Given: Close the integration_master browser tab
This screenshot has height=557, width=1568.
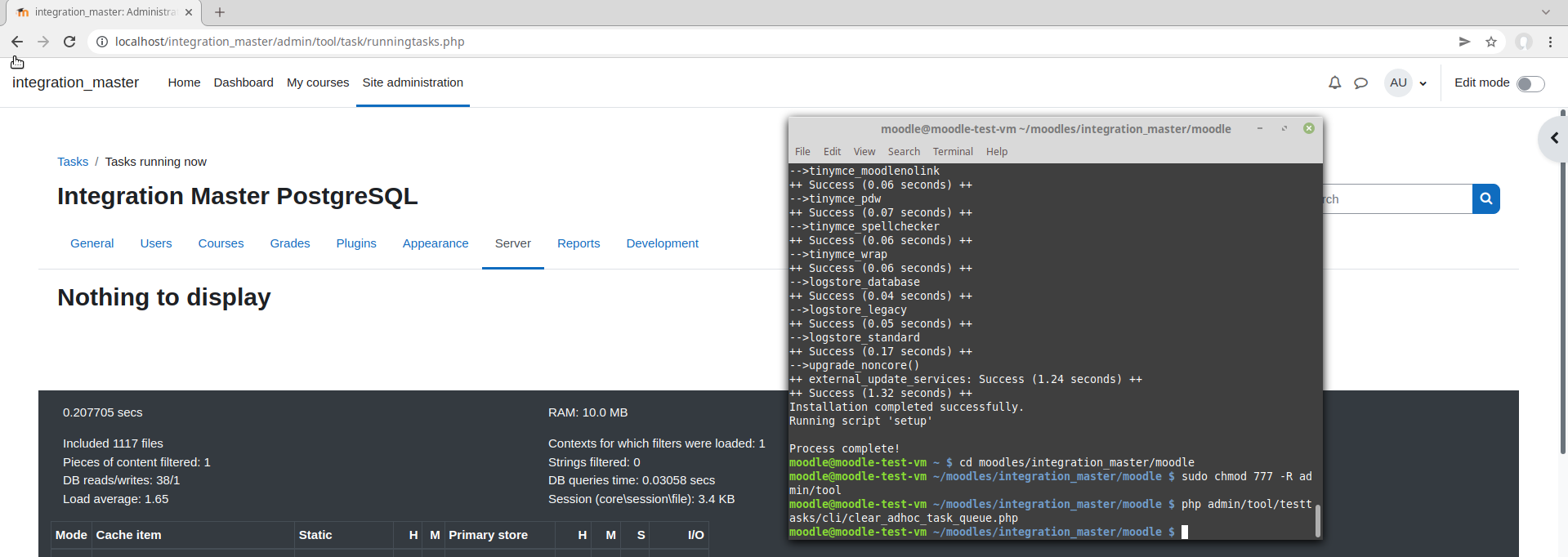Looking at the screenshot, I should click(189, 12).
